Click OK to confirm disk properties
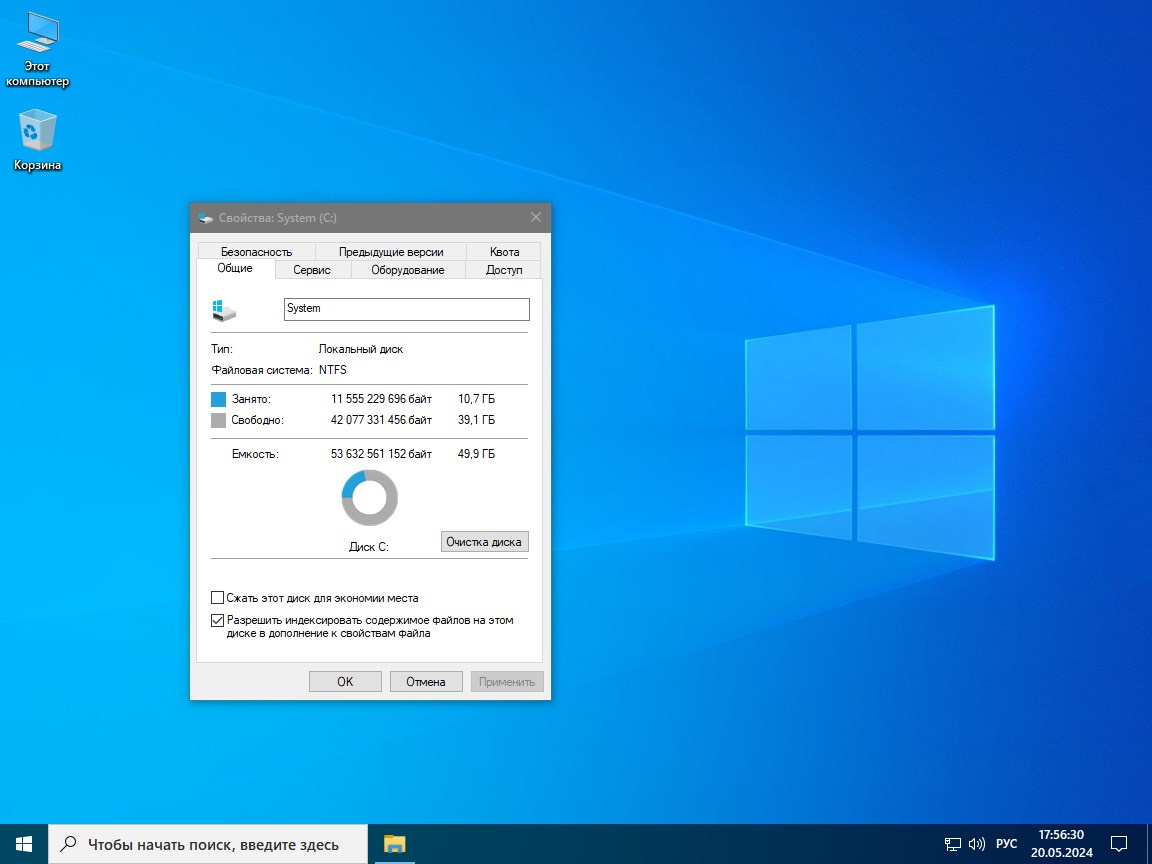Screen dimensions: 1152x864 pyautogui.click(x=344, y=681)
